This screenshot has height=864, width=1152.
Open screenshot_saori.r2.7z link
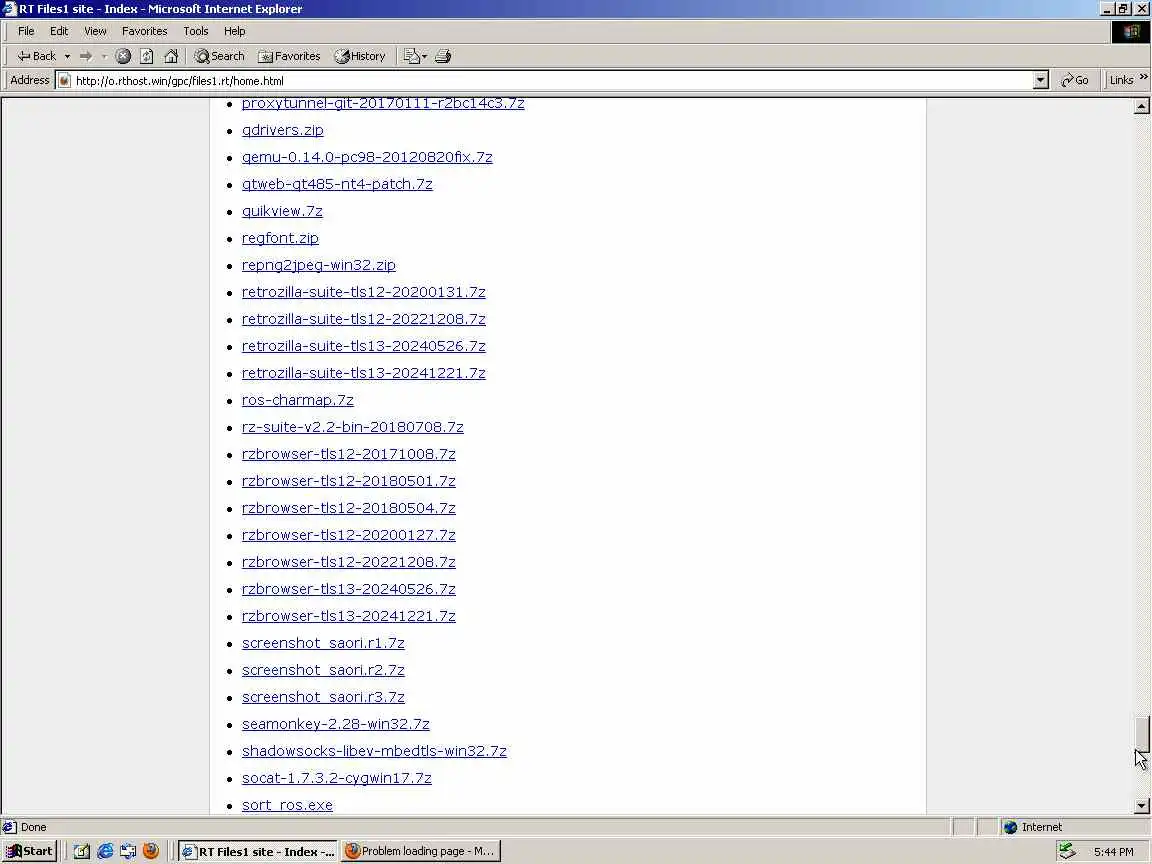(x=323, y=670)
